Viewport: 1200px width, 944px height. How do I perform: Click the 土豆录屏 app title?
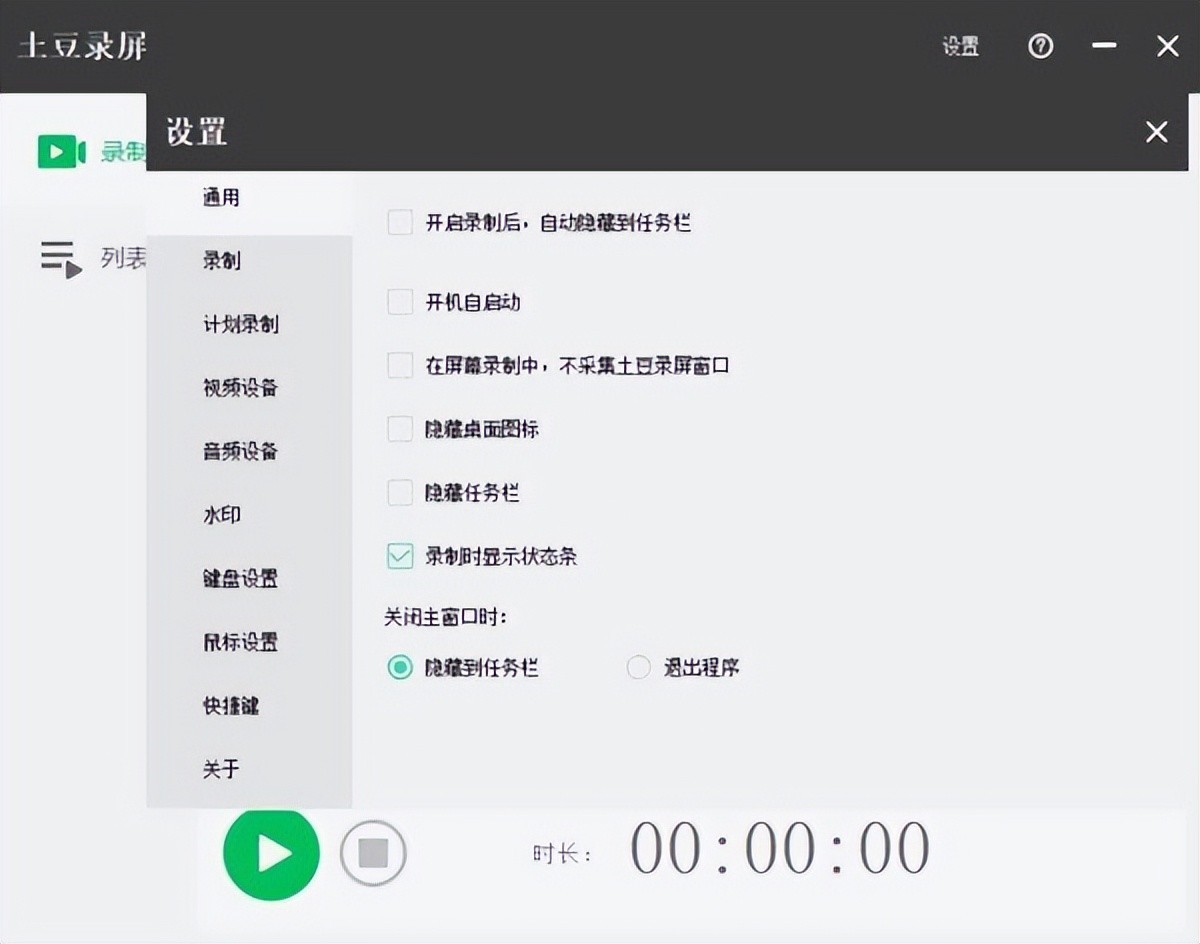tap(82, 45)
